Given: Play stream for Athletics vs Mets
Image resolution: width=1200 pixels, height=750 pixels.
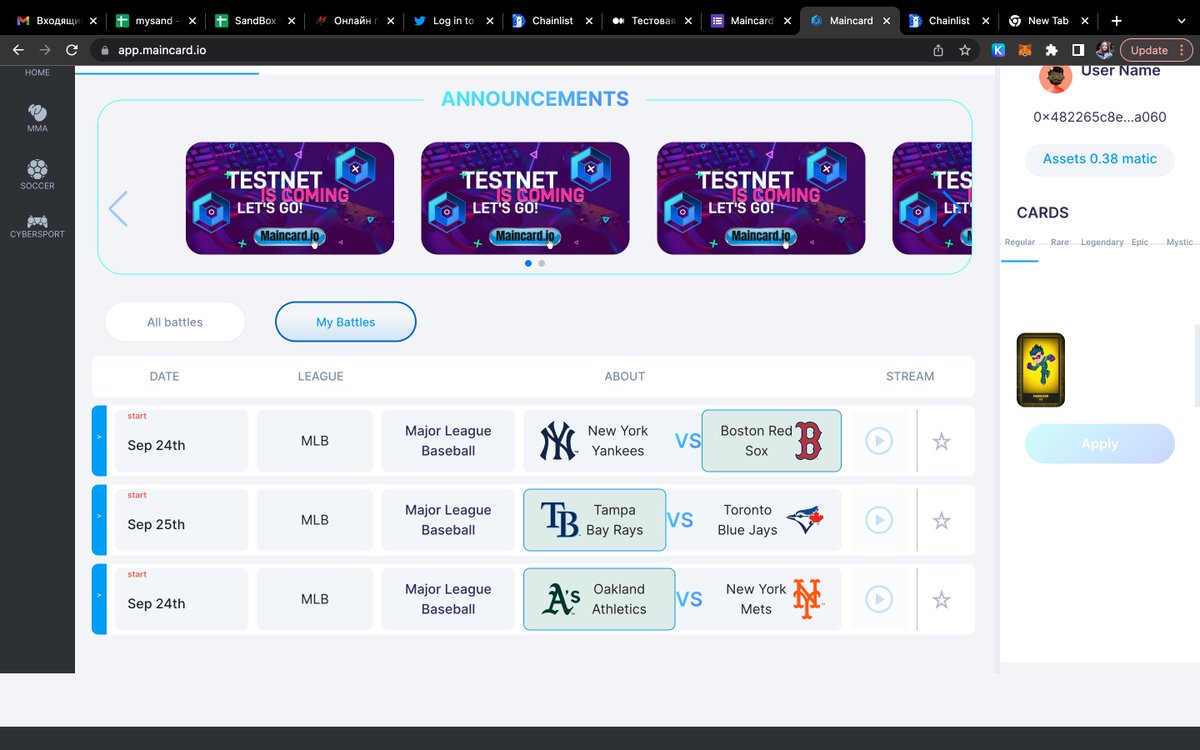Looking at the screenshot, I should [x=879, y=599].
